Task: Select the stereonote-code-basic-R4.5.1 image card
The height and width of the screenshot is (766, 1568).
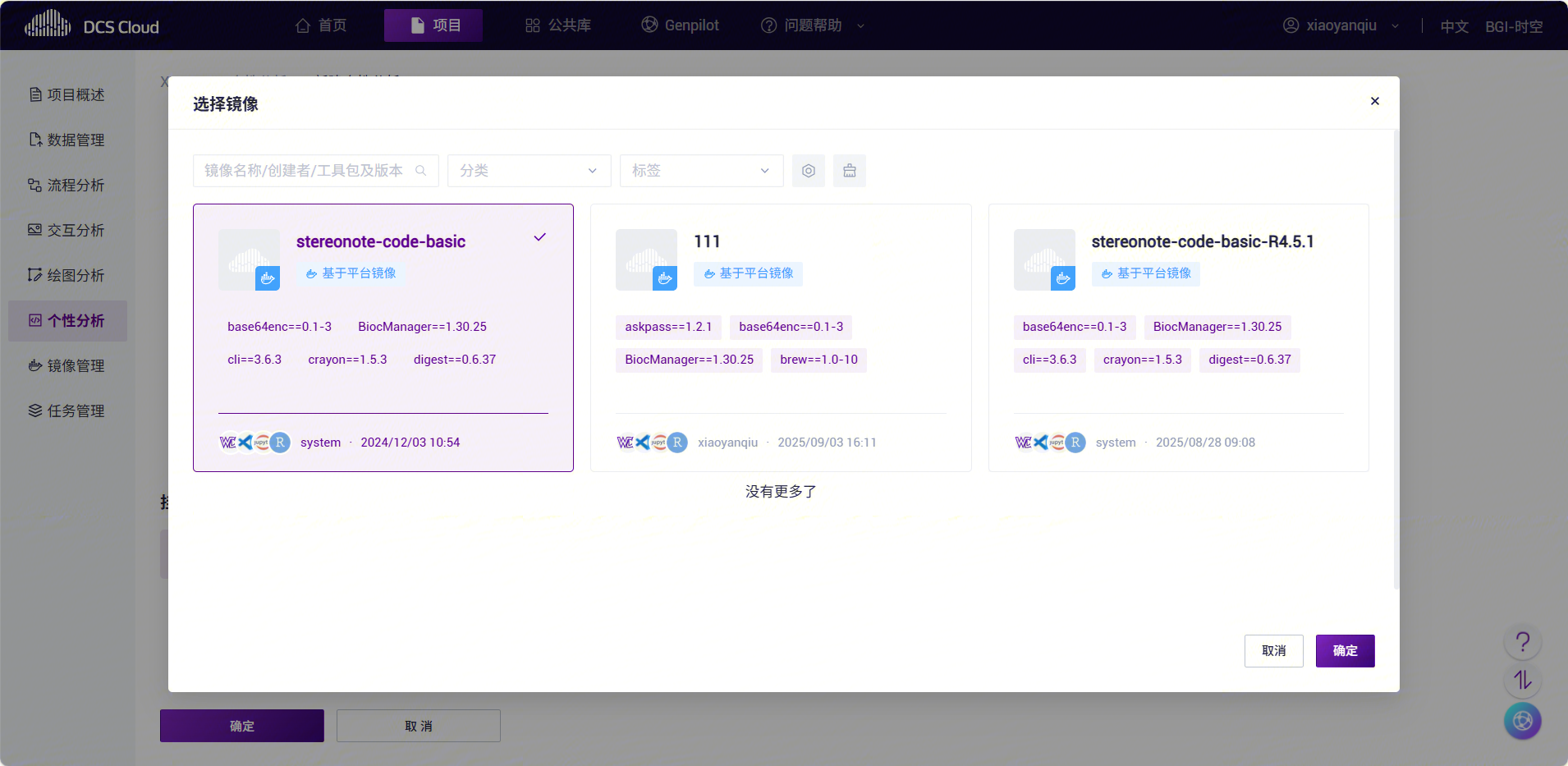Action: pos(1178,337)
